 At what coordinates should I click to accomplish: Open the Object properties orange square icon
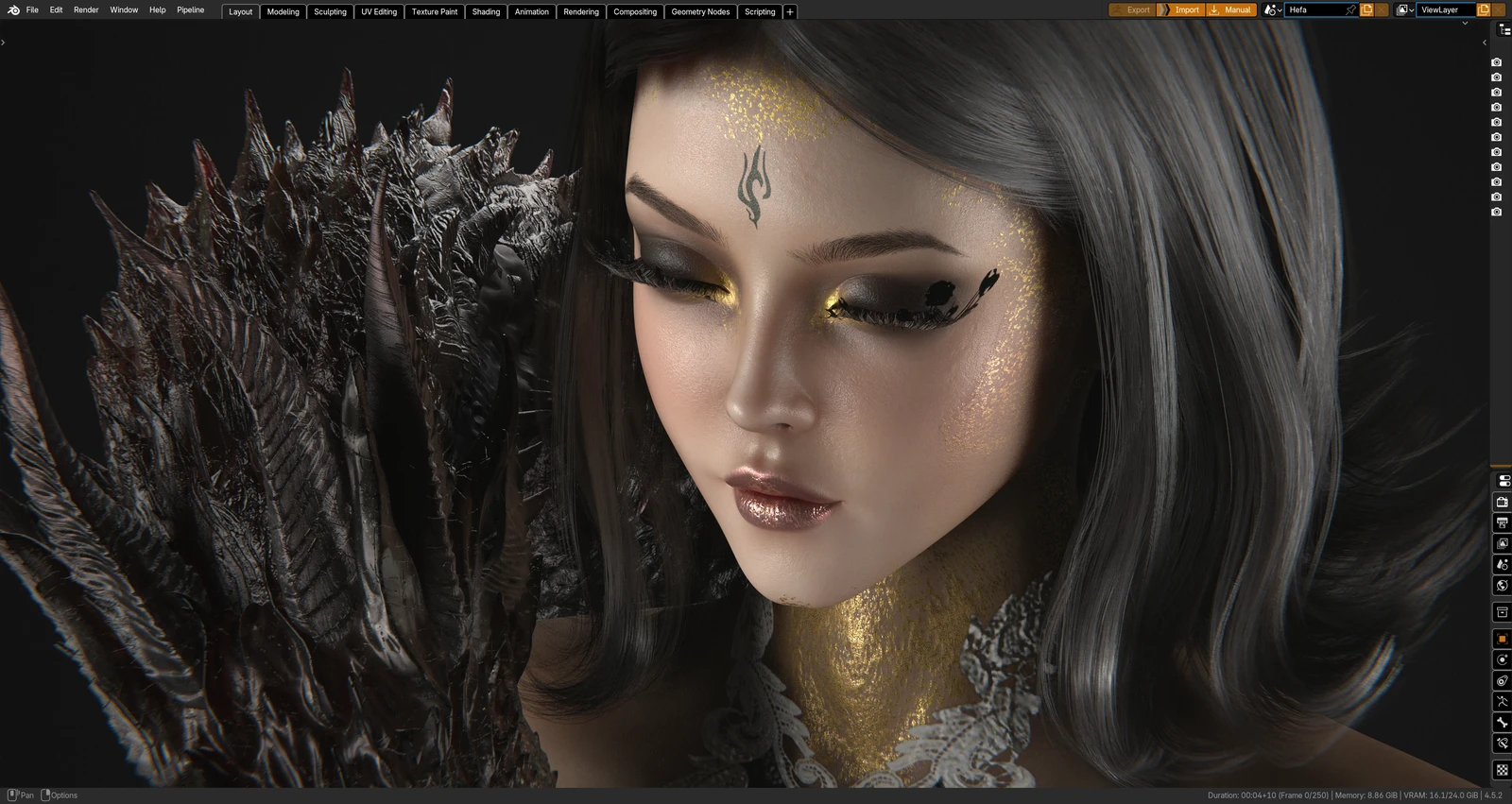point(1502,639)
